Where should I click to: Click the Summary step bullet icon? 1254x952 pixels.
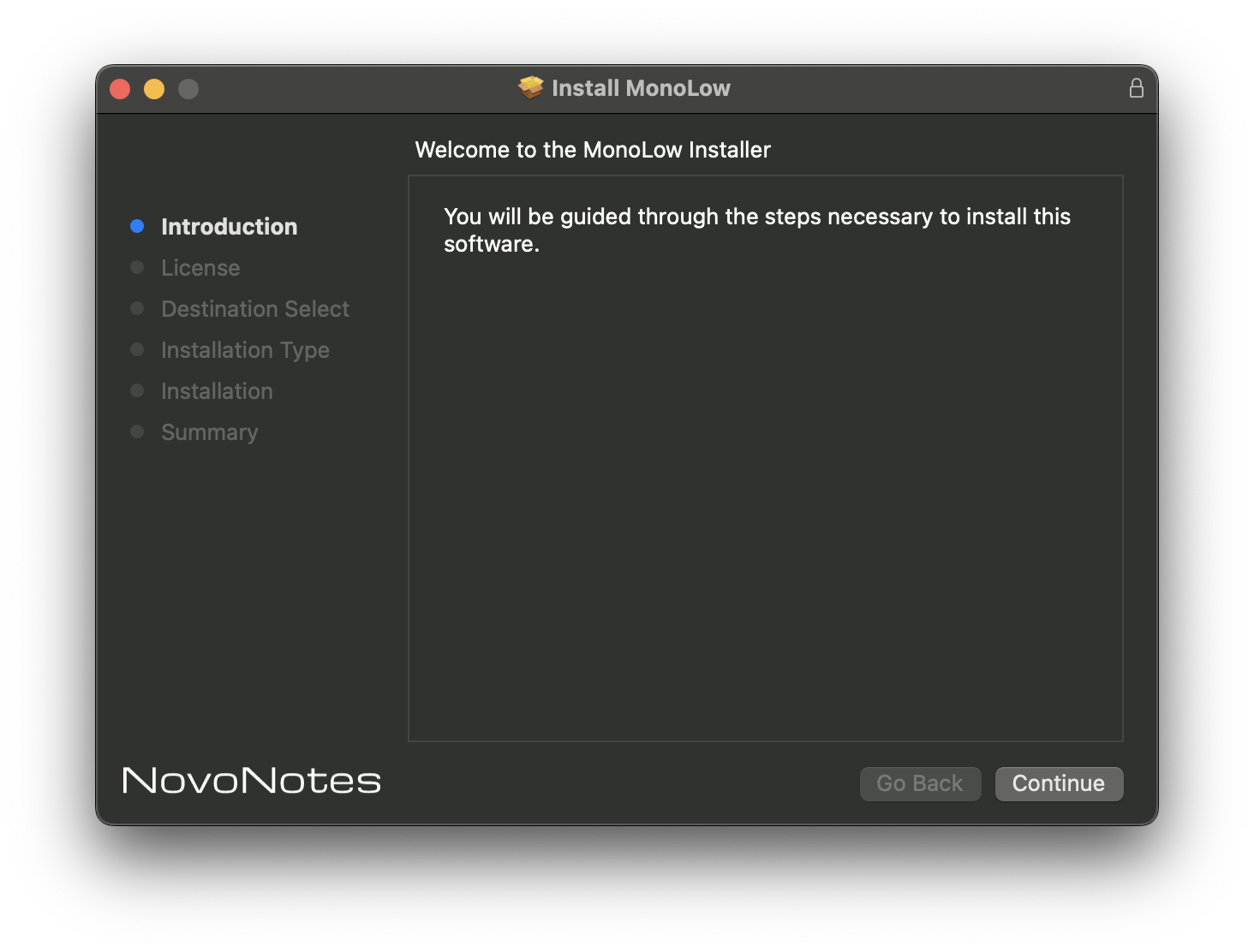137,431
